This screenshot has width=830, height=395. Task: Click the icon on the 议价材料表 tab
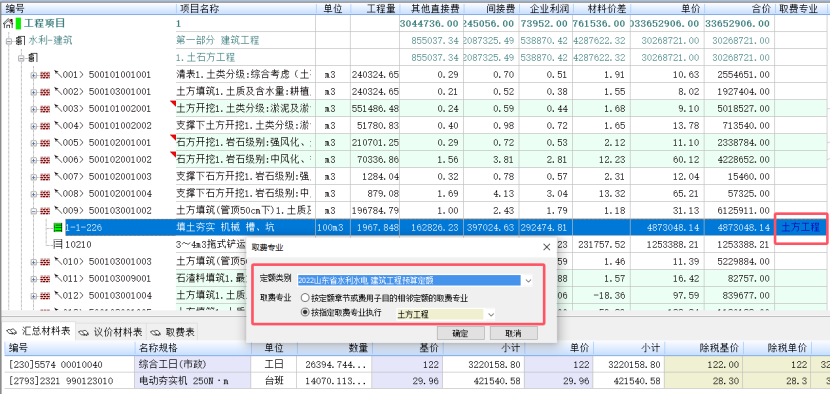(84, 332)
